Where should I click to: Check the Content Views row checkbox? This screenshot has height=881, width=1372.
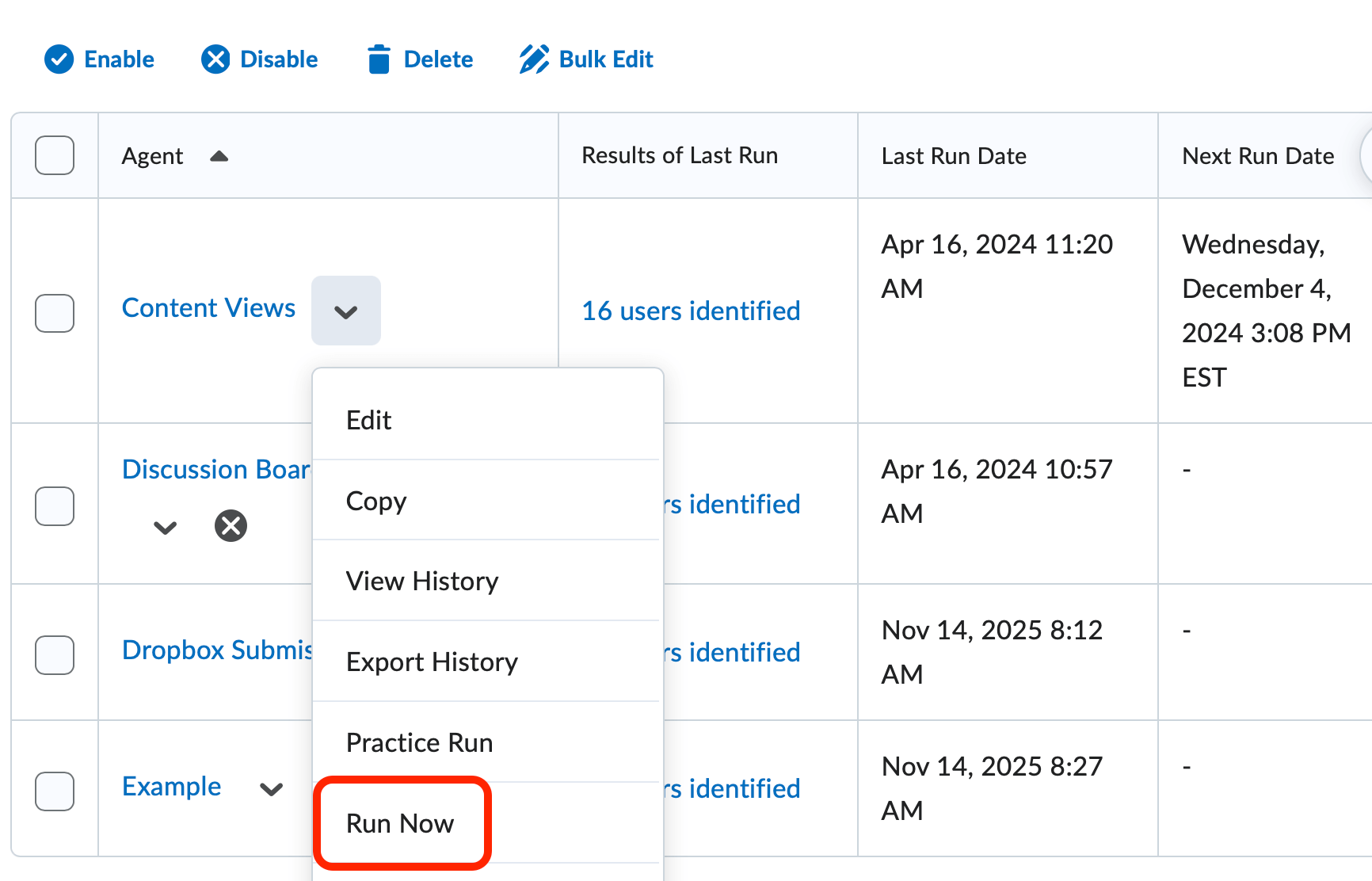pos(54,313)
